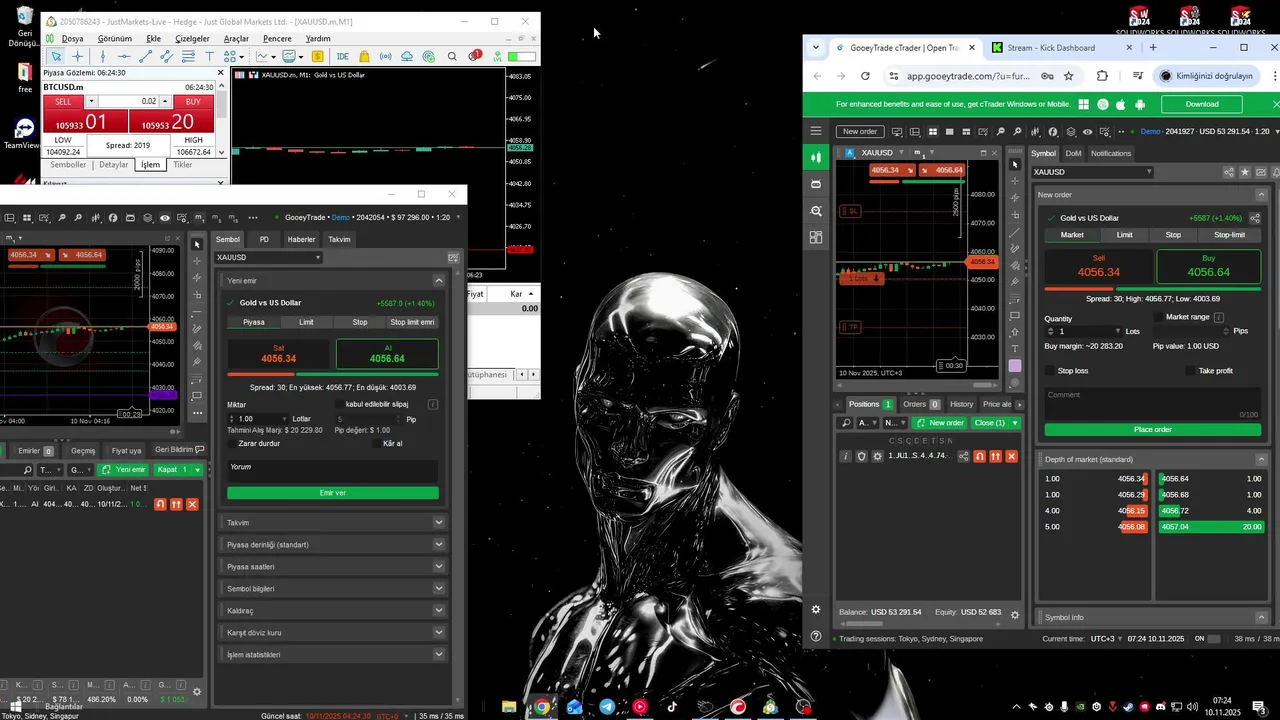Toggle the ON switch in web cTrader status bar
1280x720 pixels.
(x=1214, y=639)
